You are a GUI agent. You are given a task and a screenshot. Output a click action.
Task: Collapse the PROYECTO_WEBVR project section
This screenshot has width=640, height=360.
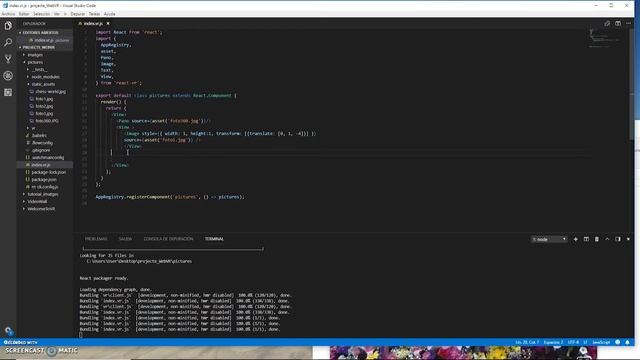coord(45,47)
